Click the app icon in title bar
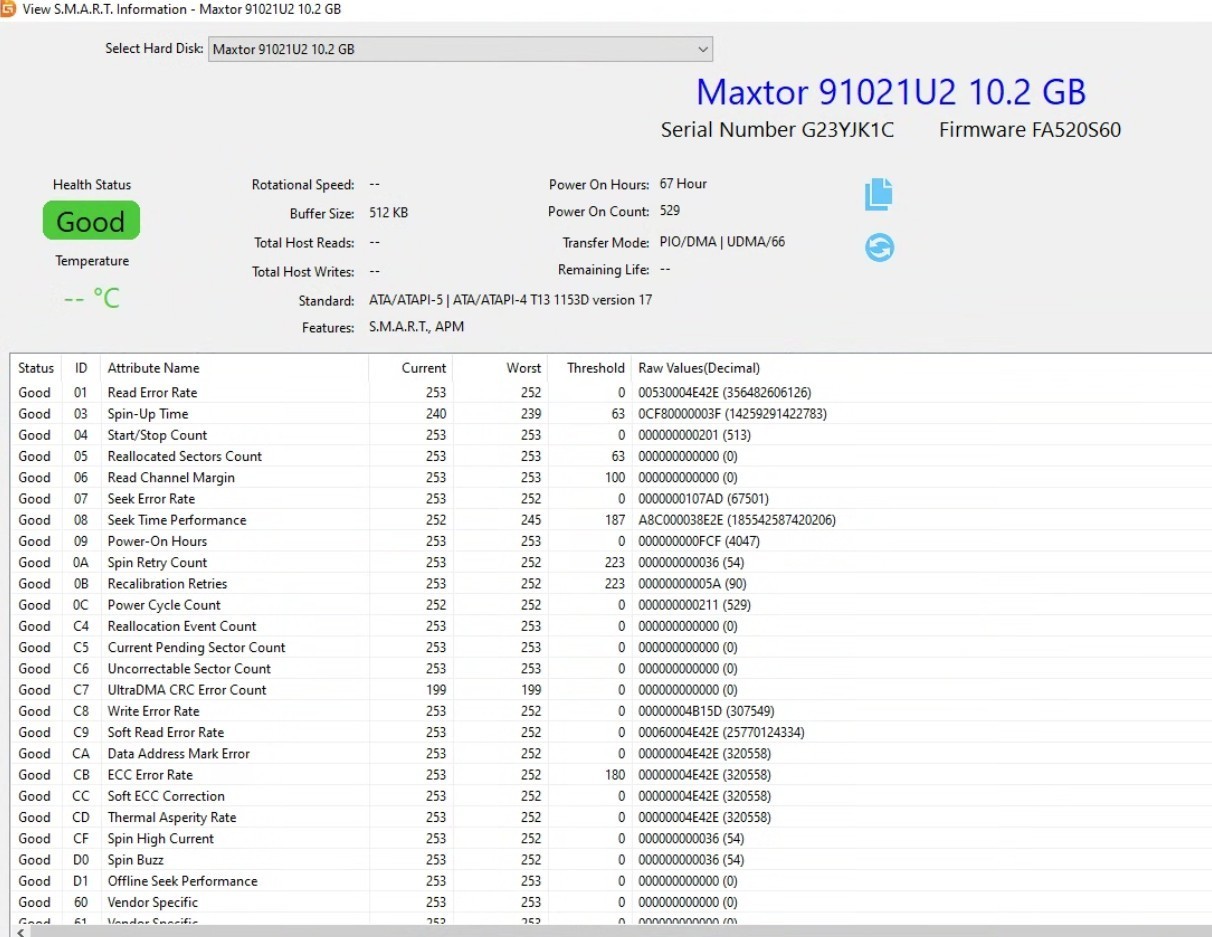1212x937 pixels. [8, 9]
